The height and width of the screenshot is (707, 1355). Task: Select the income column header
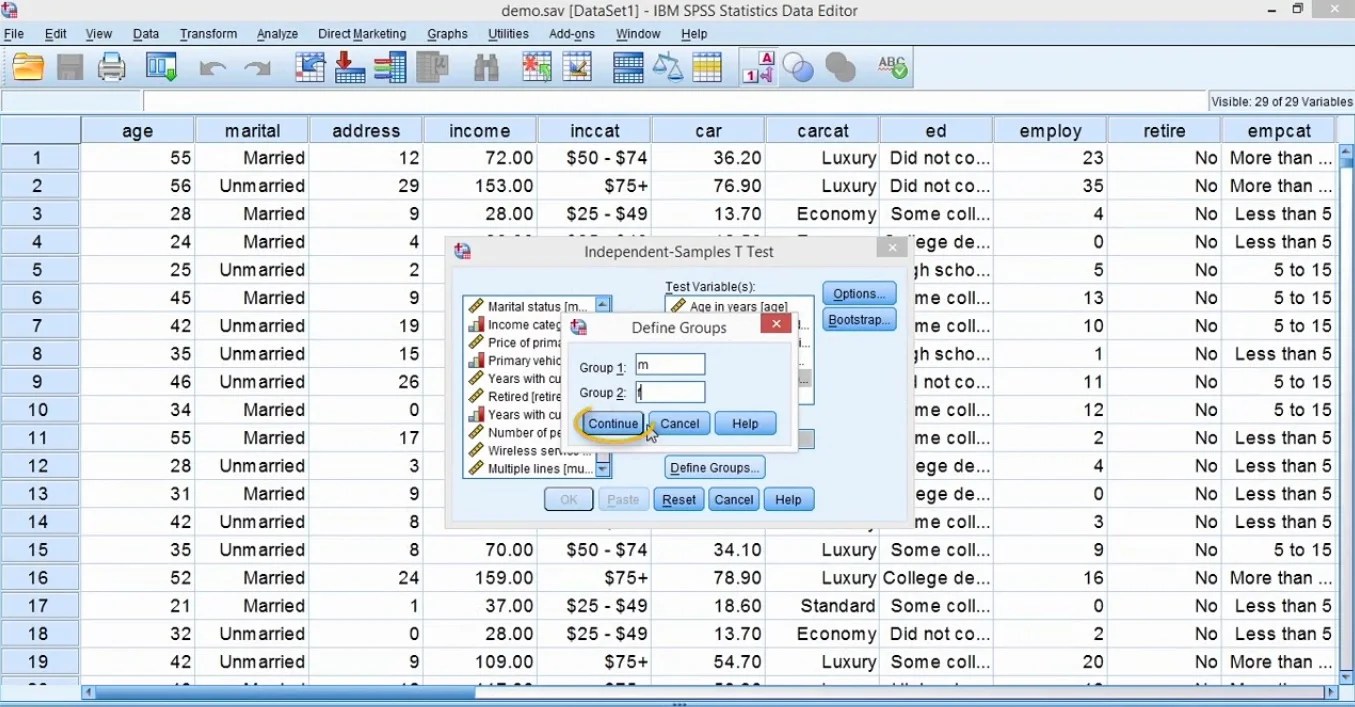click(x=480, y=131)
